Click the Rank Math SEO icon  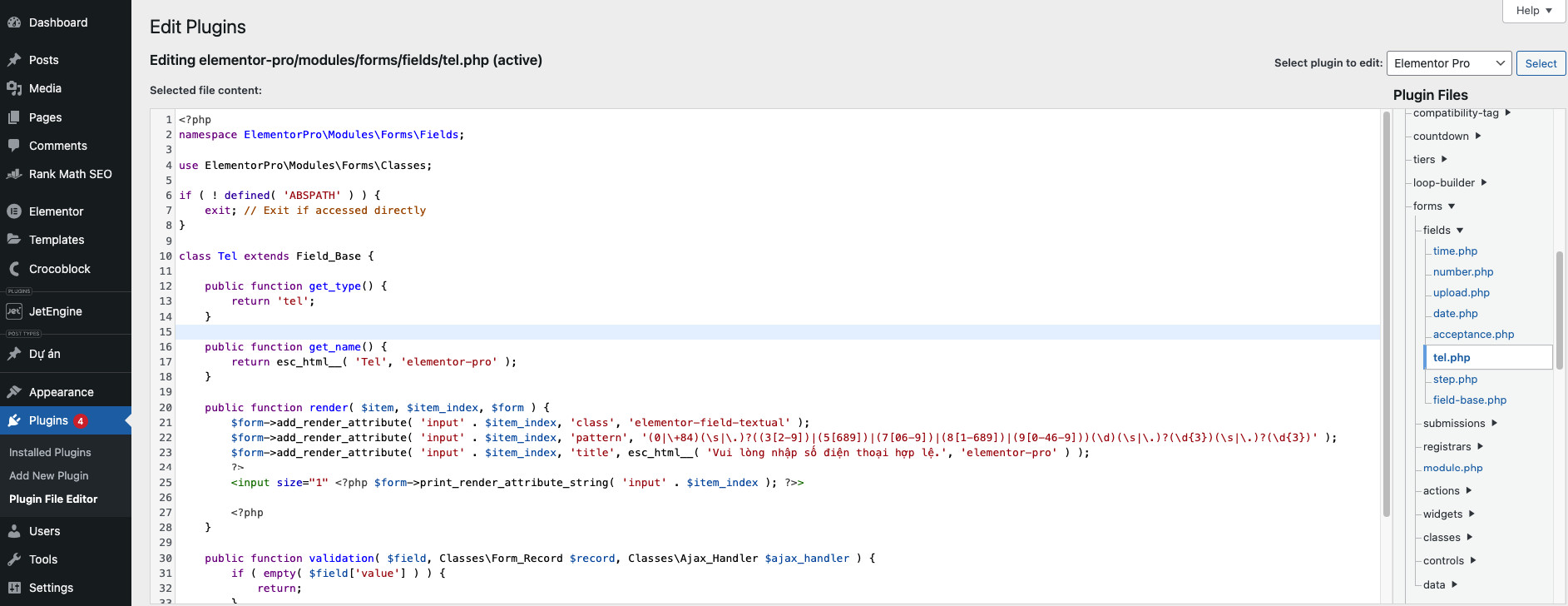pos(14,174)
